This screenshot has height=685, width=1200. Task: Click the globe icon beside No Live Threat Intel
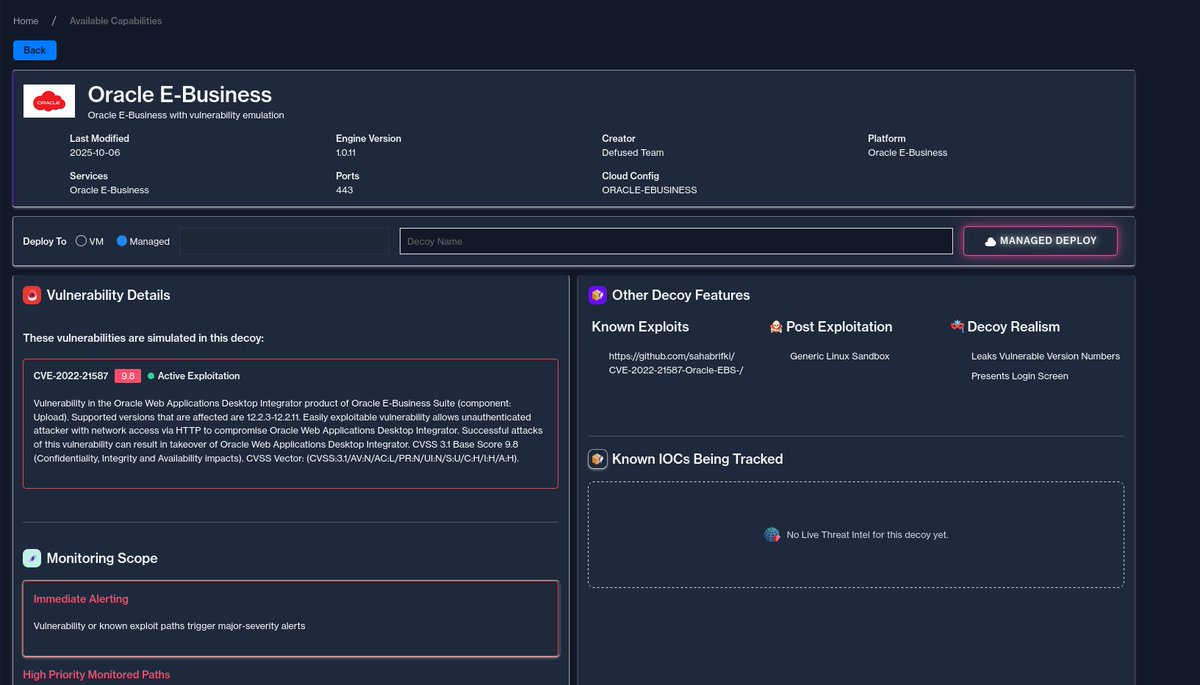(772, 535)
